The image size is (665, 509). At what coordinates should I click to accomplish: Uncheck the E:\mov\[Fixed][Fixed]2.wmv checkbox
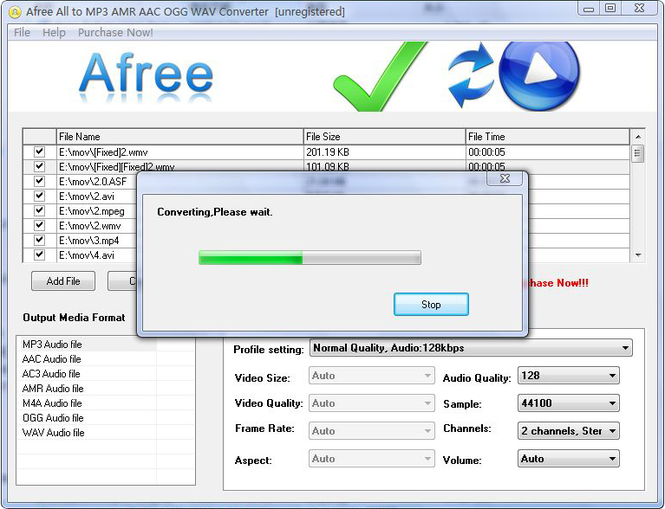pyautogui.click(x=39, y=166)
